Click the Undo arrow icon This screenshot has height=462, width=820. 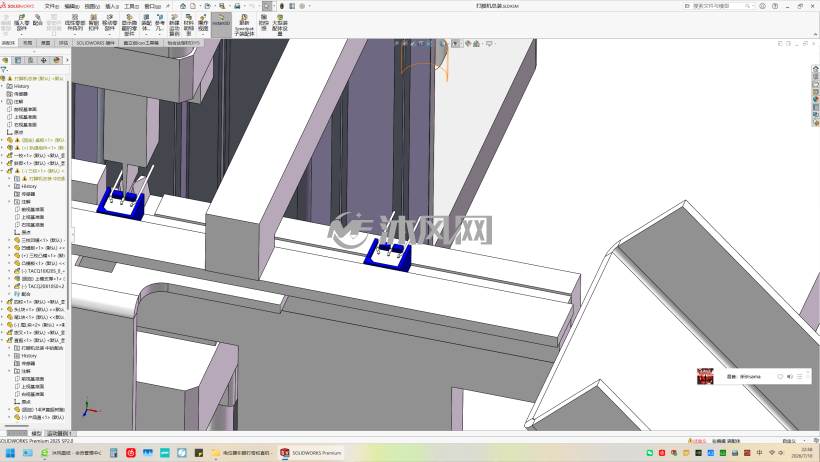pos(252,6)
